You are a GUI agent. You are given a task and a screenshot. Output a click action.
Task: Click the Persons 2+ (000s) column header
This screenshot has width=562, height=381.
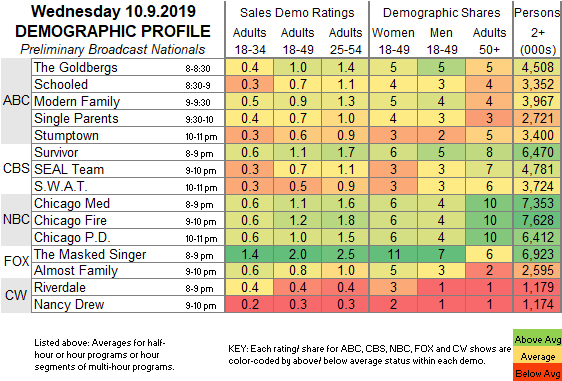click(538, 32)
